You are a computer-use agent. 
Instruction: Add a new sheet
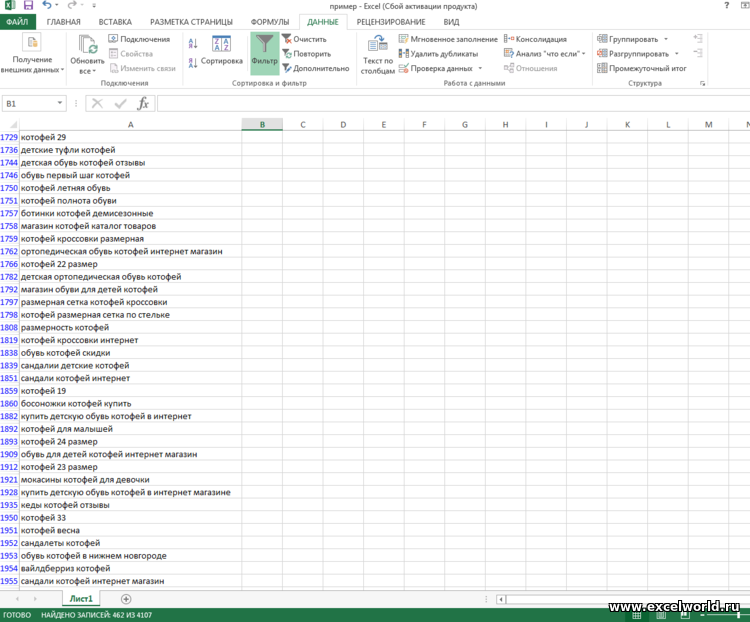(126, 599)
